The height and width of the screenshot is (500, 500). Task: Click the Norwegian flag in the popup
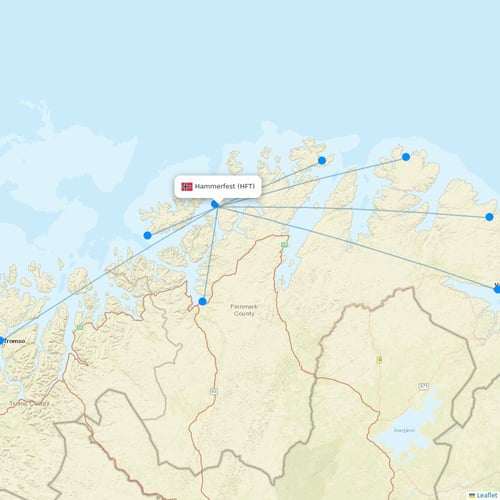point(187,186)
